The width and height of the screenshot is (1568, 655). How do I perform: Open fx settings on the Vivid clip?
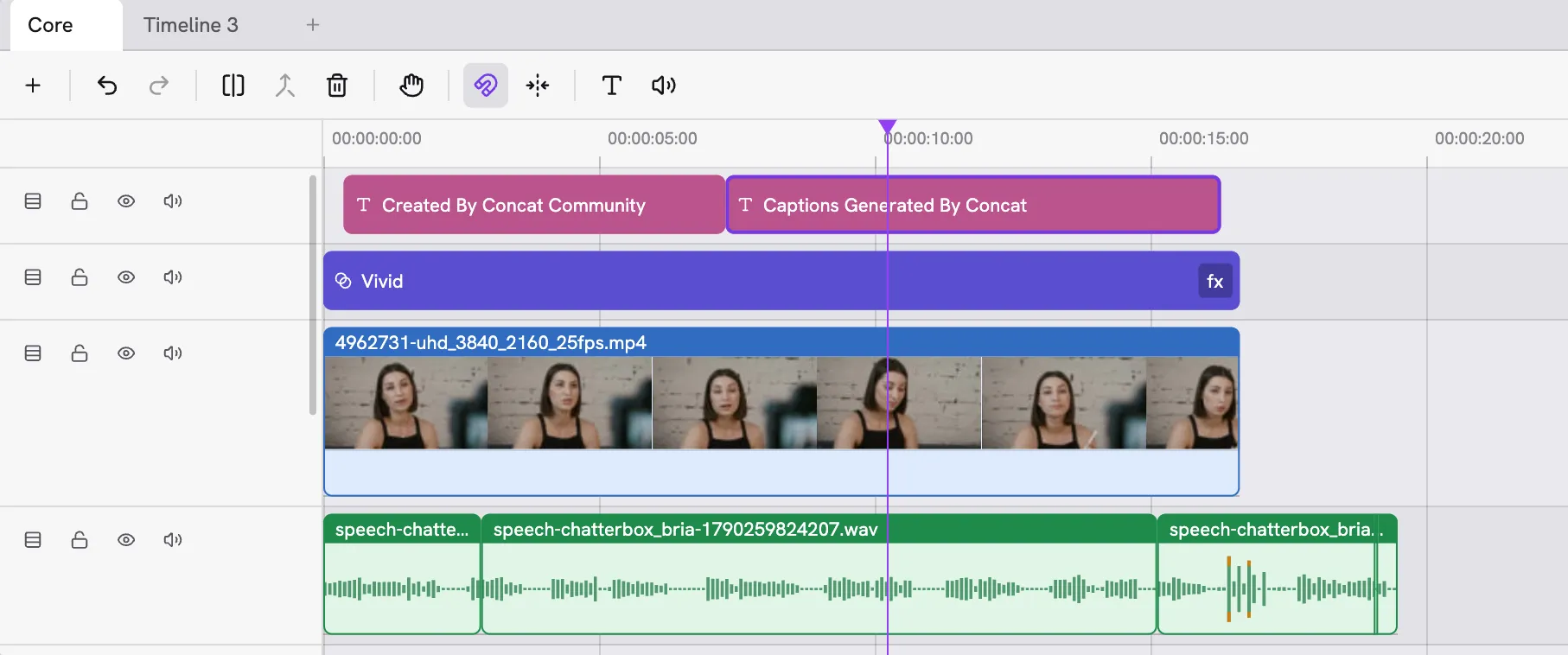[x=1215, y=281]
